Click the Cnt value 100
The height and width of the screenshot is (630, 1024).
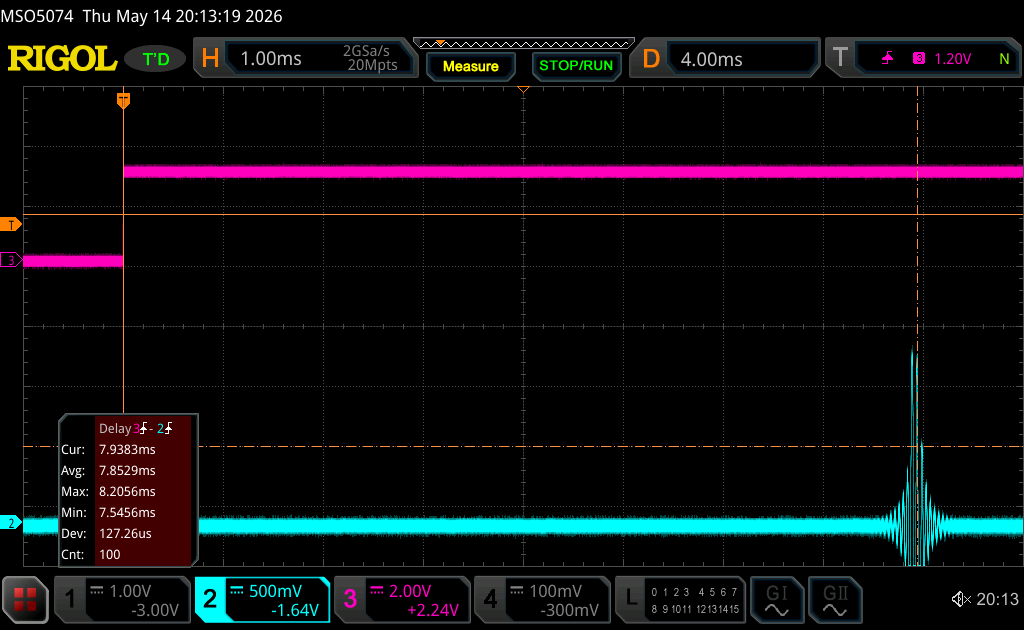click(x=110, y=554)
